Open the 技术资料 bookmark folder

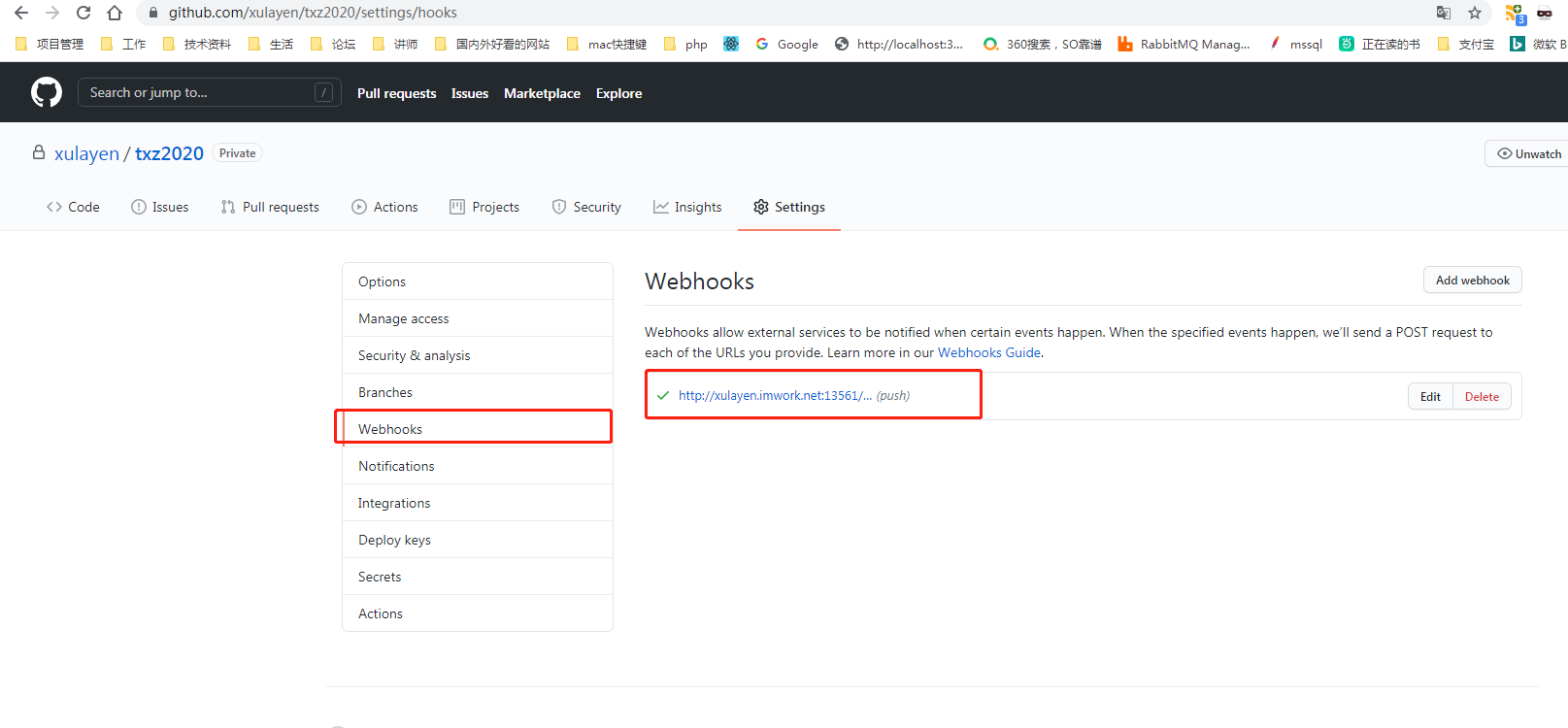[197, 44]
